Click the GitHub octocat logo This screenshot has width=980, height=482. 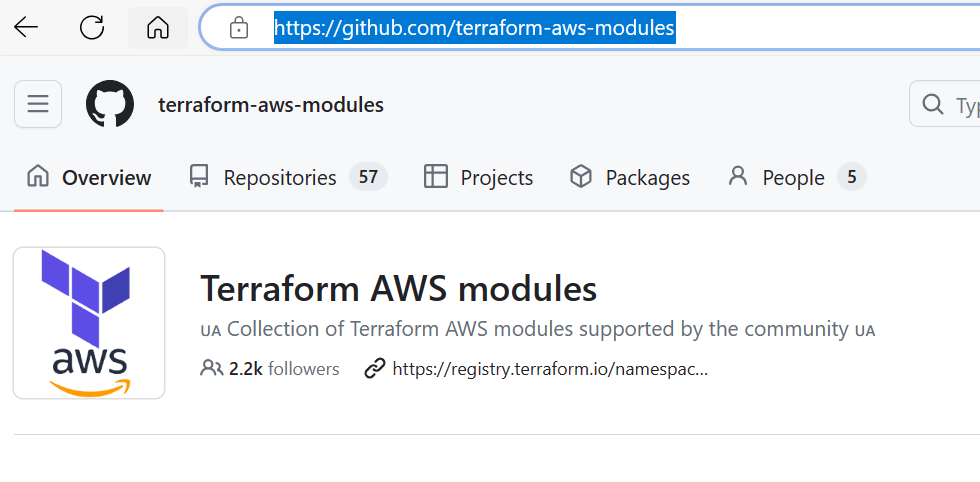pyautogui.click(x=110, y=104)
